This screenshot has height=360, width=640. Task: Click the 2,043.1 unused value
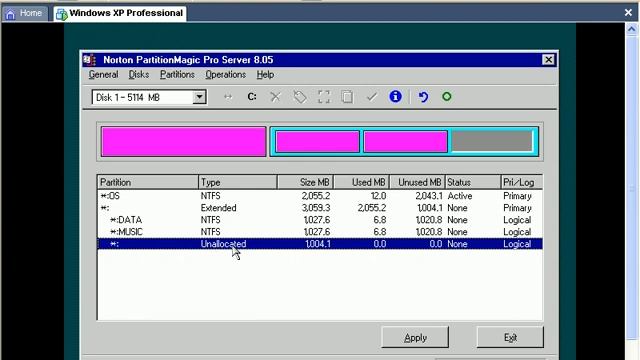(x=429, y=196)
